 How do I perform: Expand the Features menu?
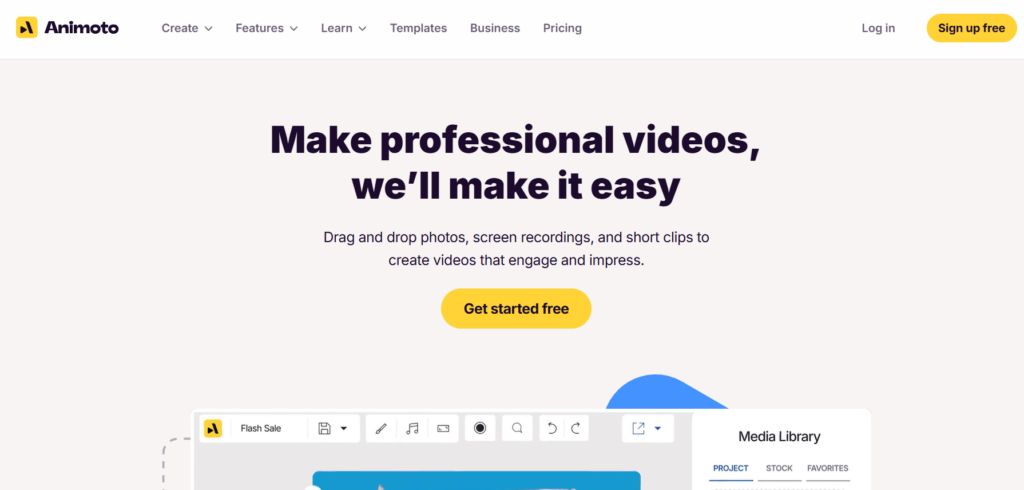coord(266,28)
